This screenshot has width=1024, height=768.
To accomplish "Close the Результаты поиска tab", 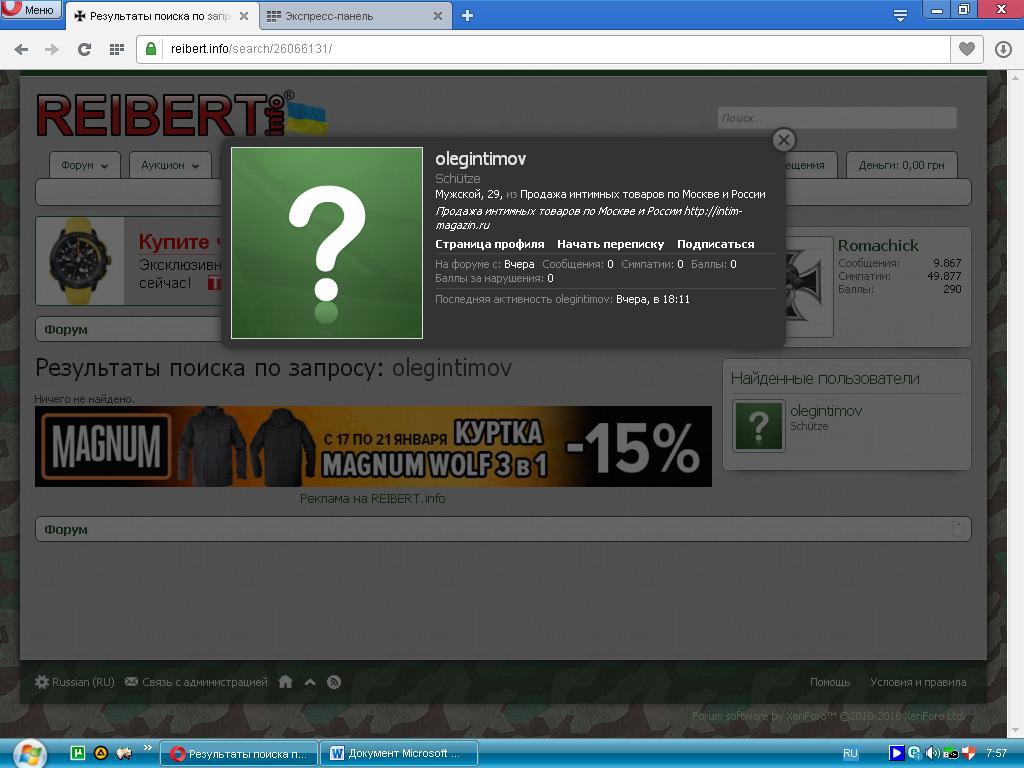I will [244, 16].
